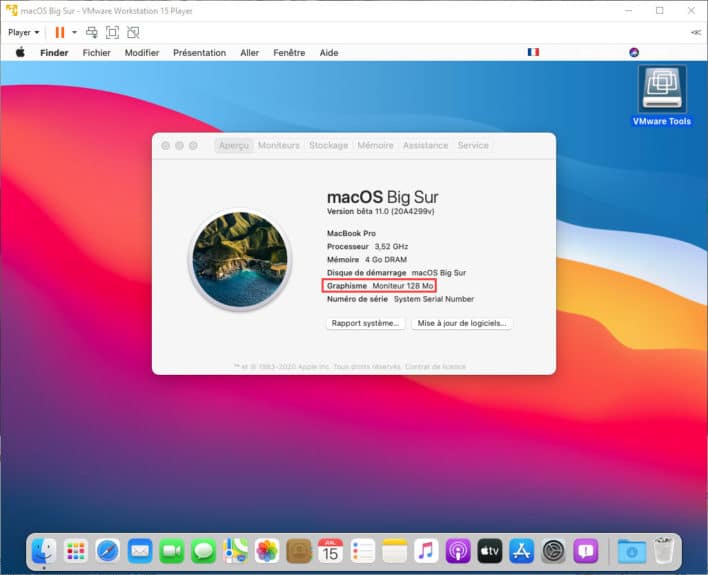Switch to the Mémoire tab
The image size is (708, 575).
tap(375, 145)
